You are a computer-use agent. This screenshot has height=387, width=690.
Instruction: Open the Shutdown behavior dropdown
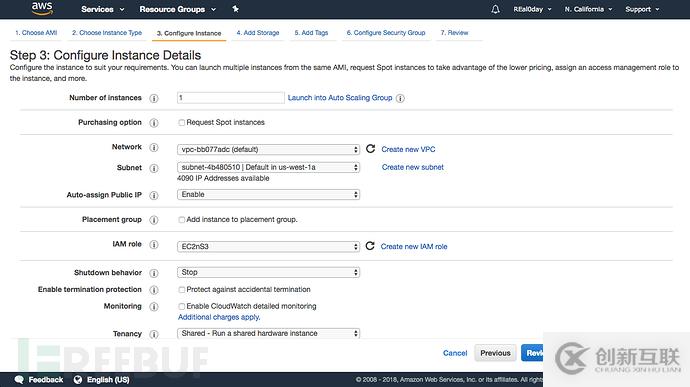268,273
